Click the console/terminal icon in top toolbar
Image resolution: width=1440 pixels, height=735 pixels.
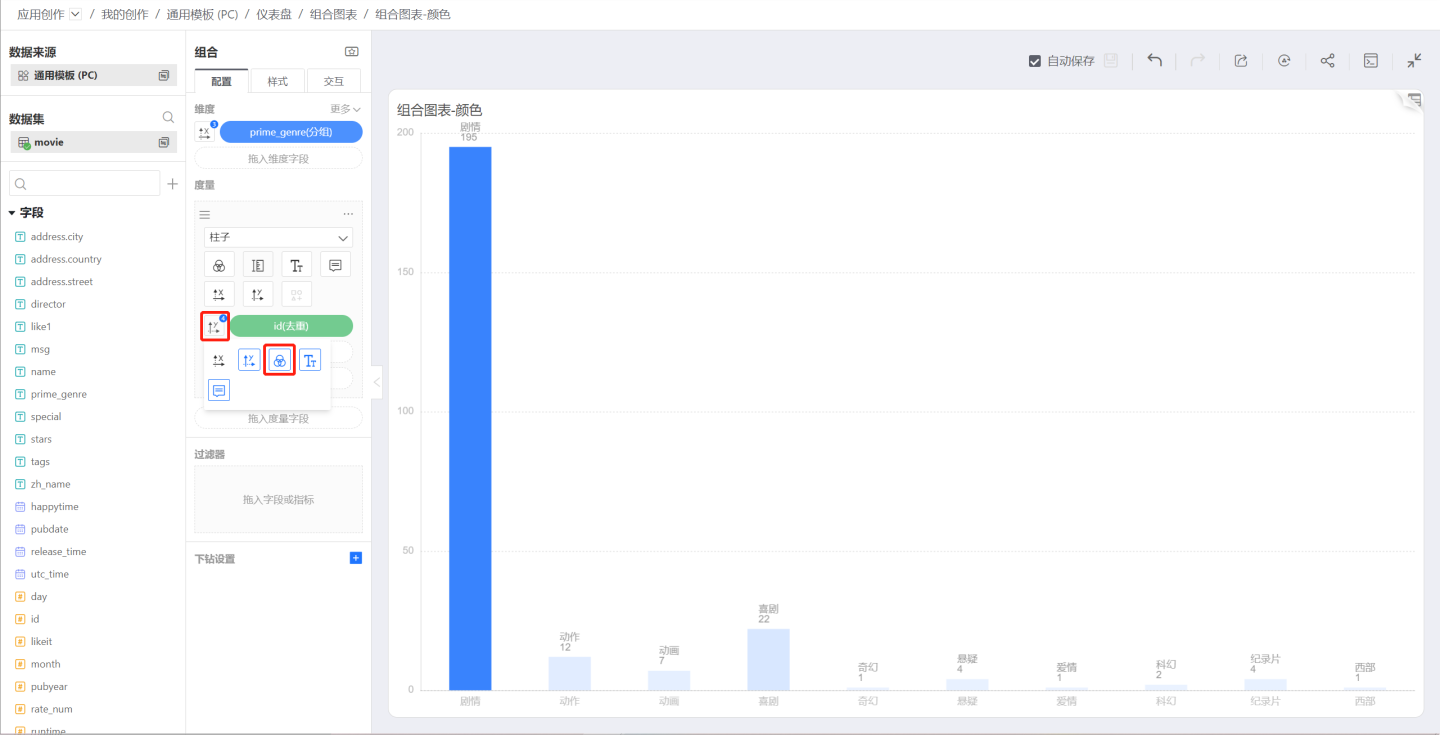pos(1371,60)
